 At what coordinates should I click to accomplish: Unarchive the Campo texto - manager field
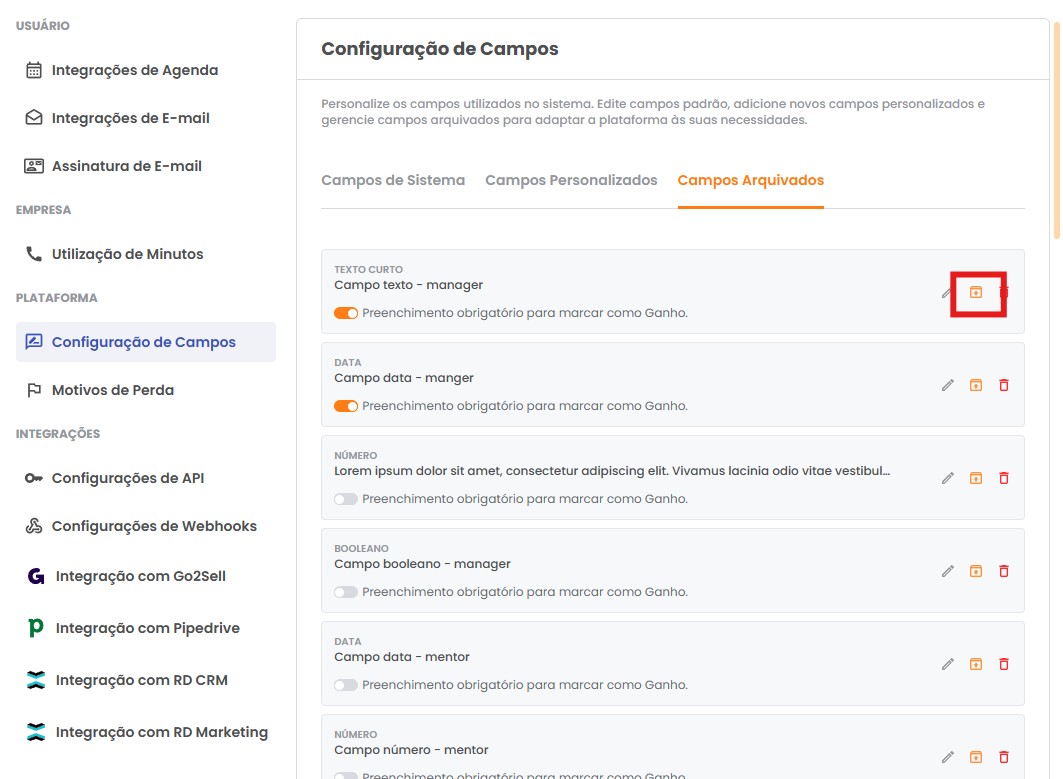click(x=976, y=292)
